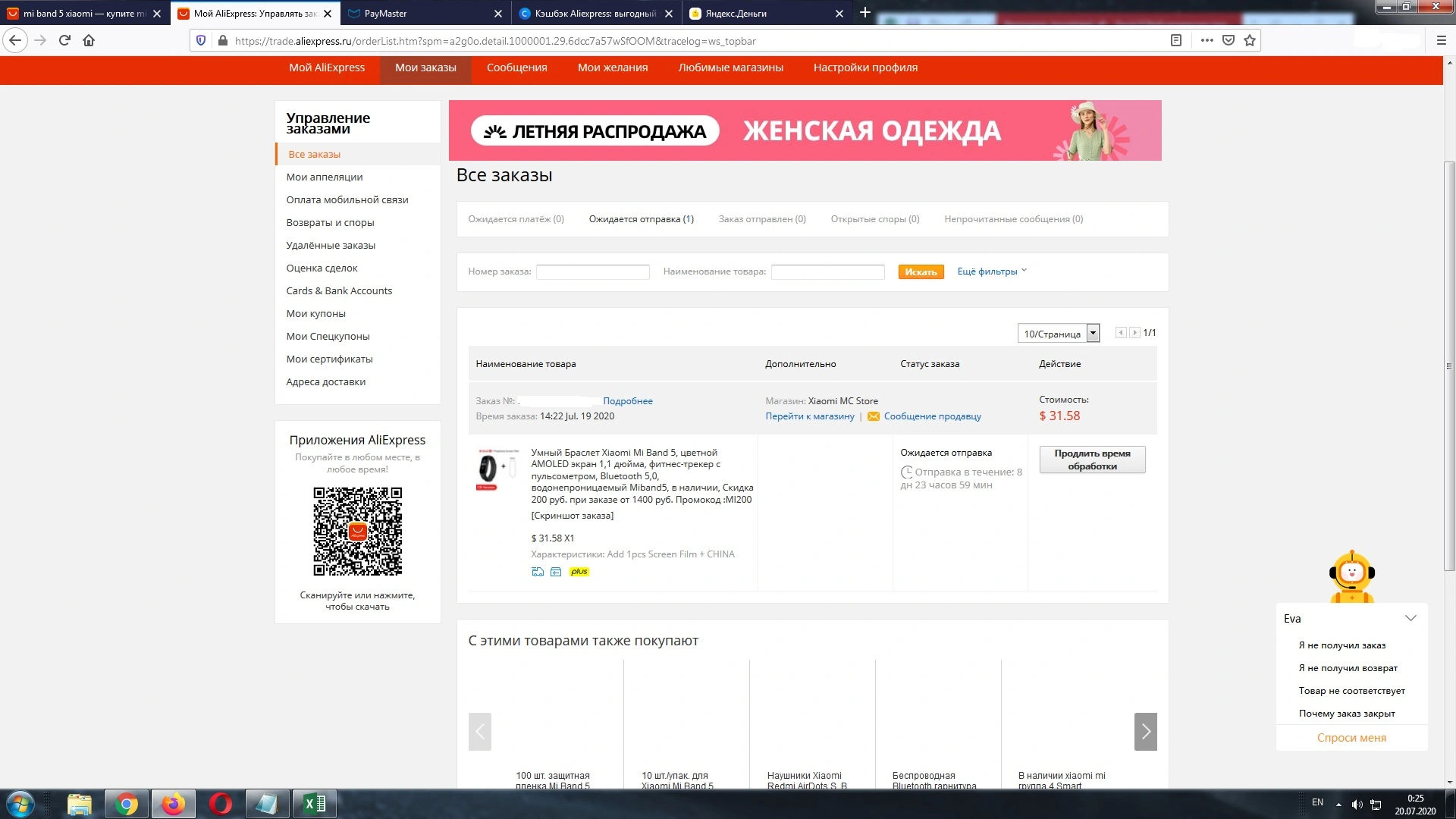Show next recommended products in carousel
The width and height of the screenshot is (1456, 819).
pyautogui.click(x=1146, y=732)
